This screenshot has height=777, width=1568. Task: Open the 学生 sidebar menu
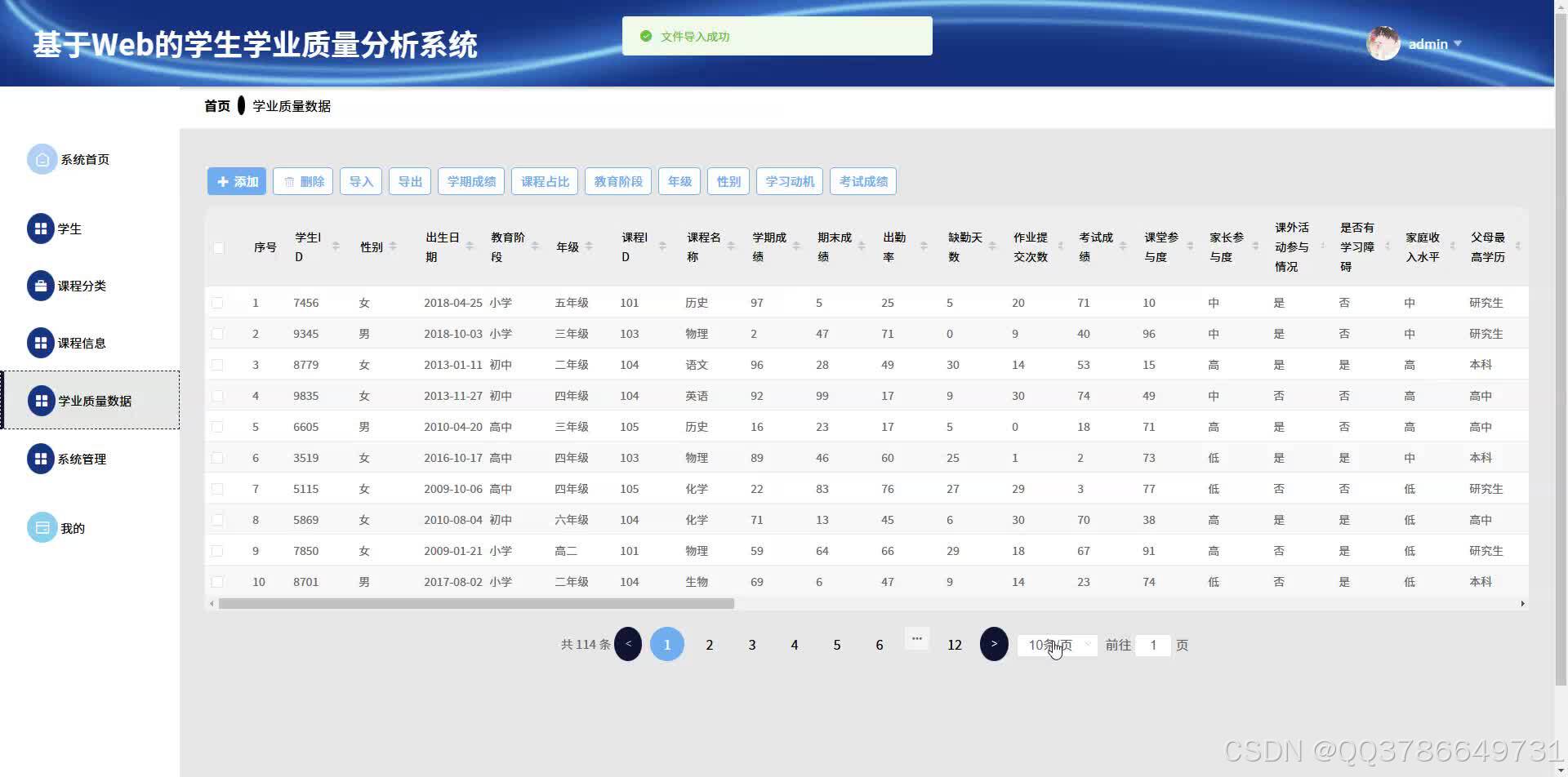coord(69,229)
